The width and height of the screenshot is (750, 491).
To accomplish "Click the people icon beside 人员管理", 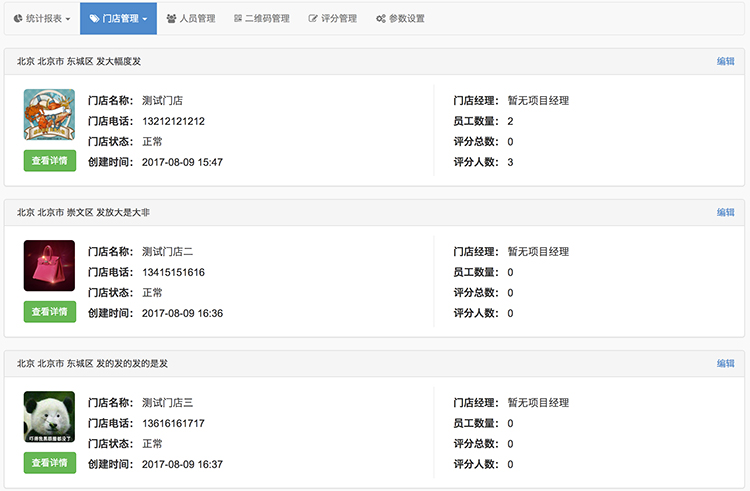I will 171,19.
